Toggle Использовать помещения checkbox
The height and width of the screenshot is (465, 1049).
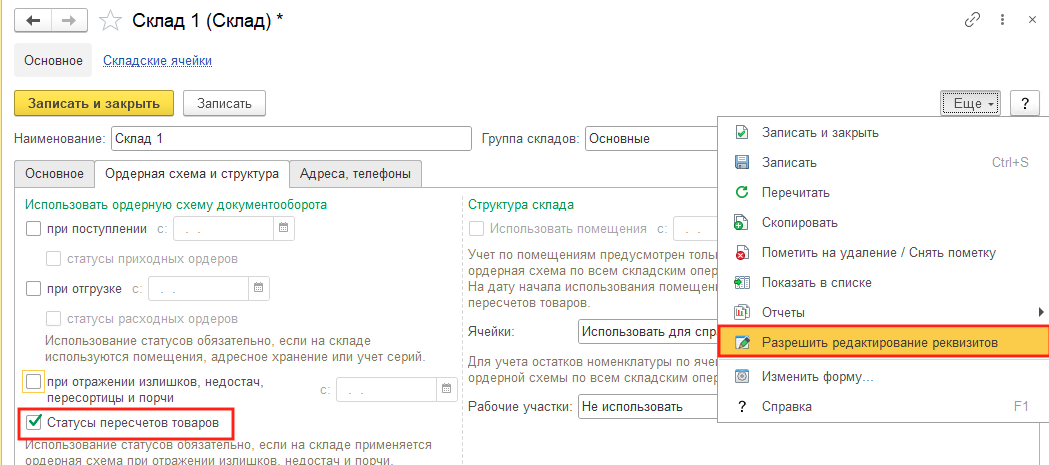[476, 229]
